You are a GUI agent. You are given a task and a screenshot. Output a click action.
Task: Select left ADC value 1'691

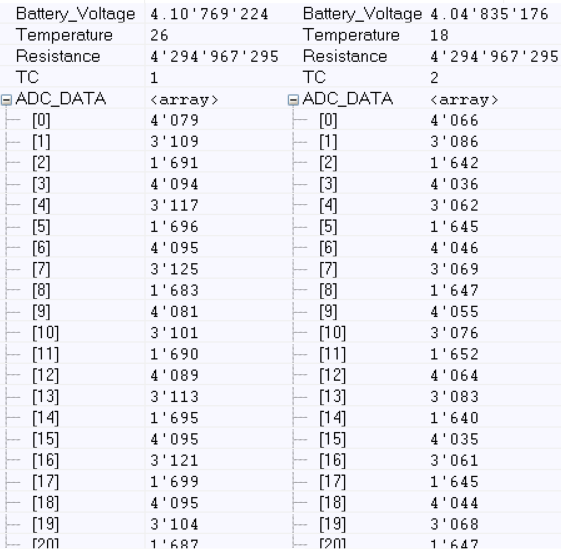click(x=174, y=163)
